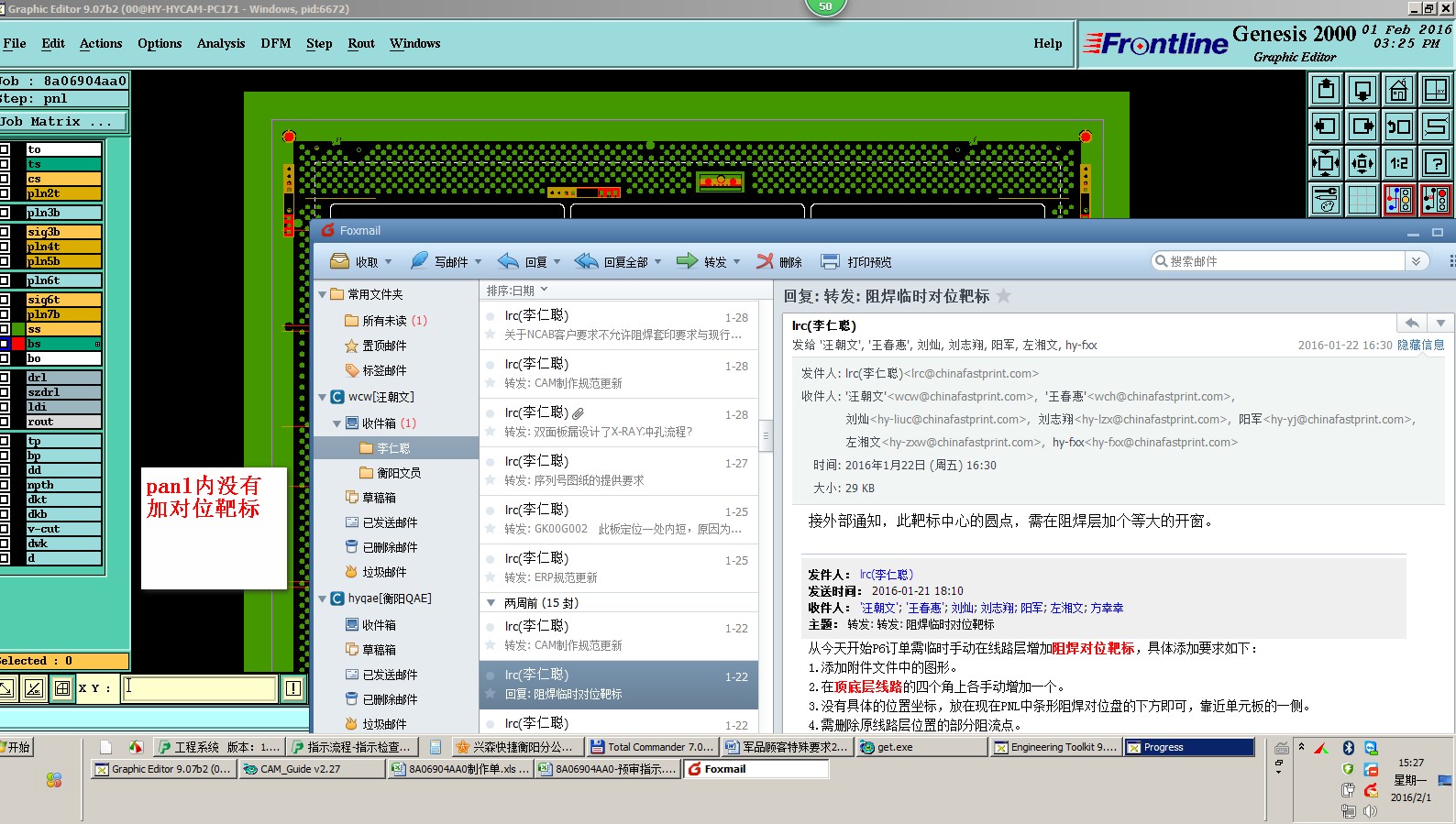
Task: Click the 写邮件 compose mail icon
Action: click(419, 261)
